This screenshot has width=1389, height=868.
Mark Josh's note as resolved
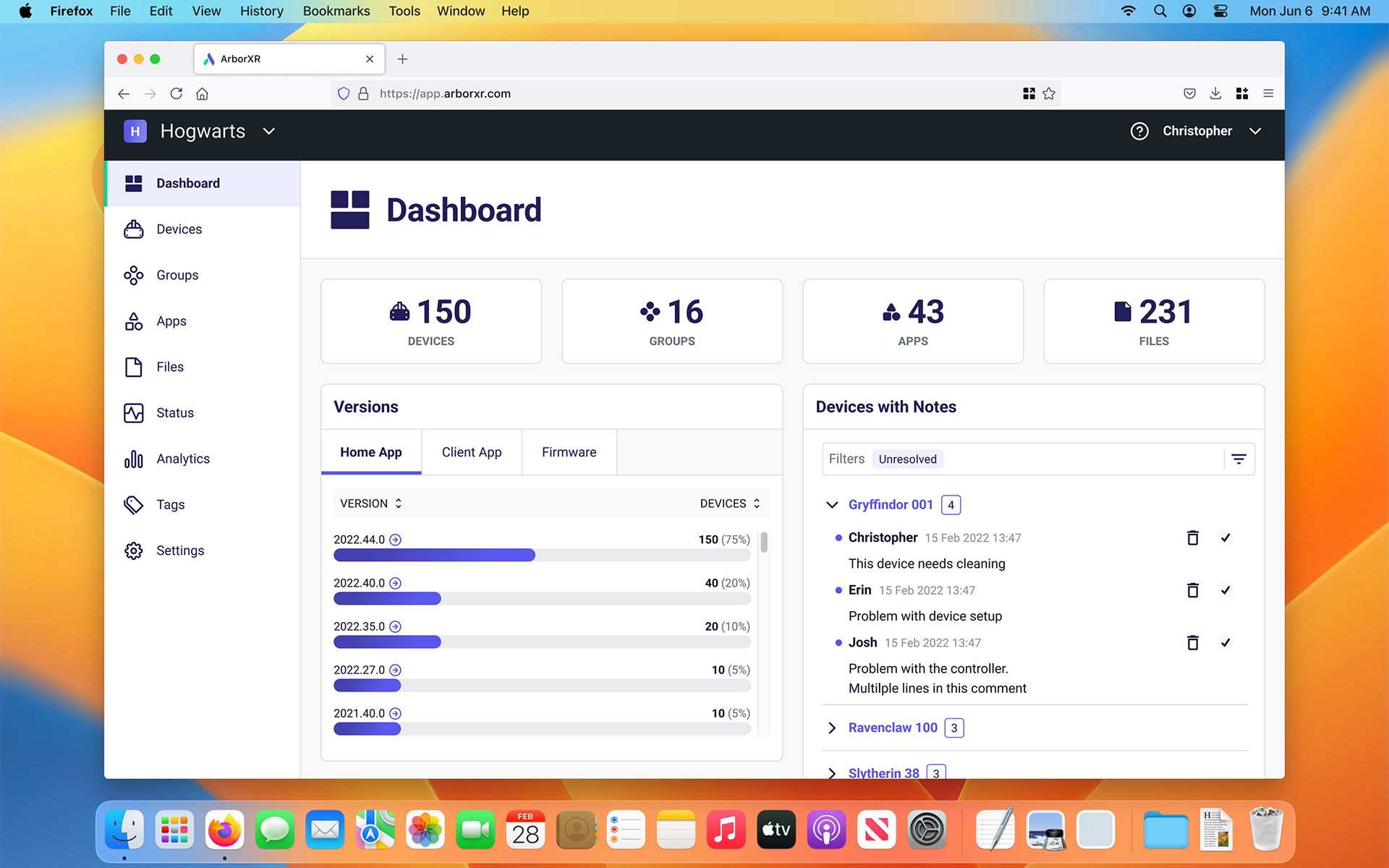click(x=1226, y=642)
